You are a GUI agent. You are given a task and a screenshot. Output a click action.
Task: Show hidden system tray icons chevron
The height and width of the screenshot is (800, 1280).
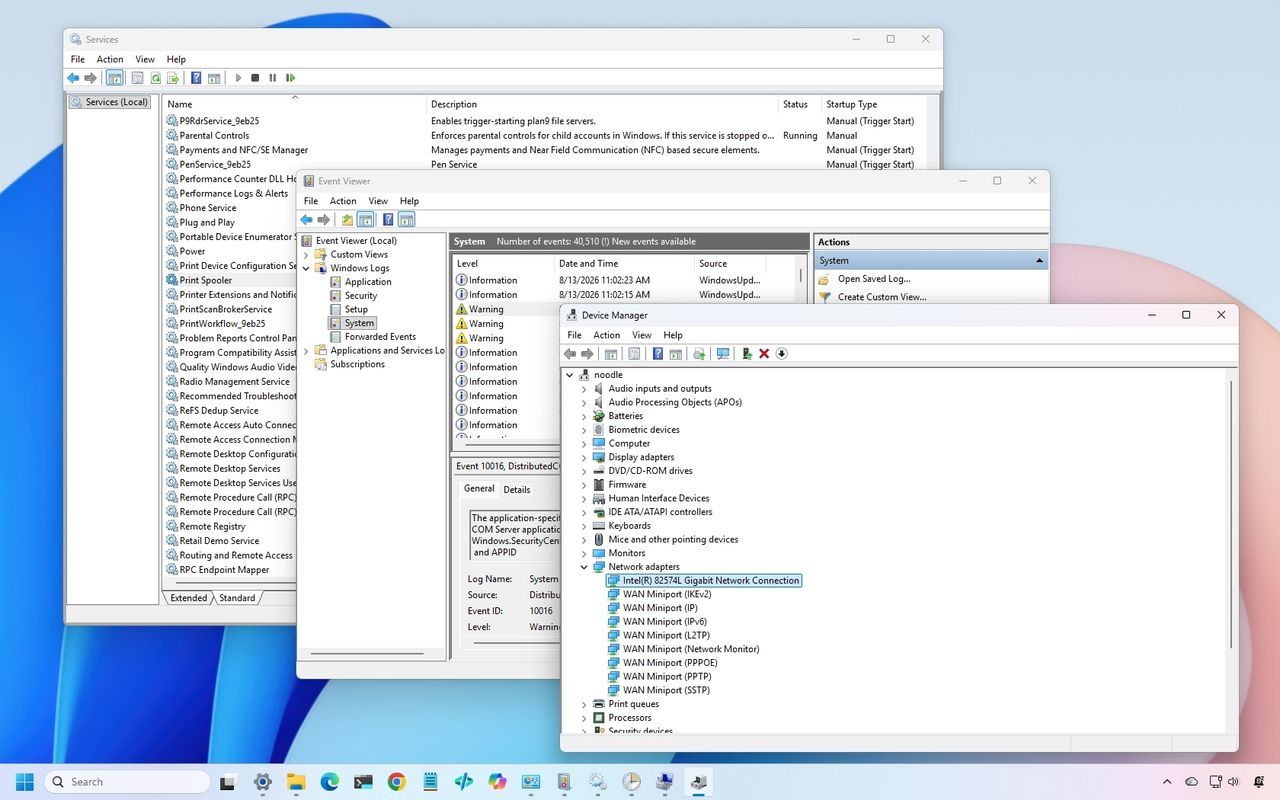tap(1167, 782)
